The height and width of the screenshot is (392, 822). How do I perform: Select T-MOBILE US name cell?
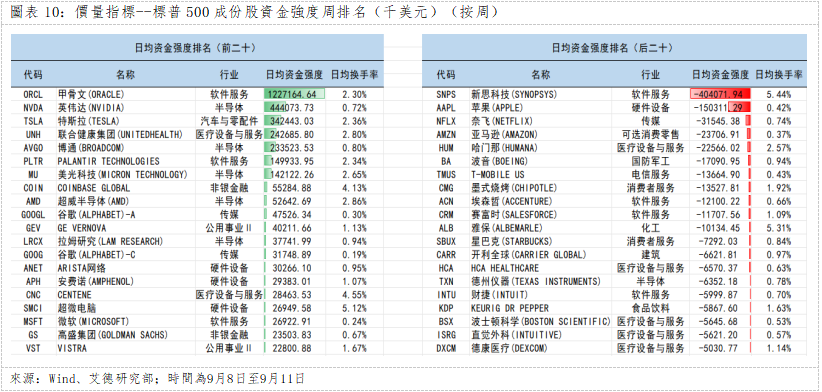497,175
